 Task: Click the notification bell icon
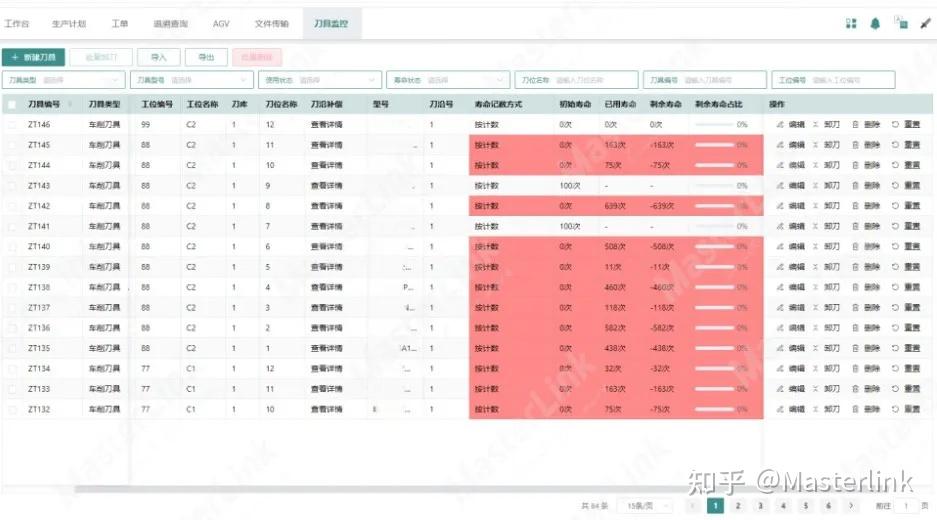tap(875, 24)
